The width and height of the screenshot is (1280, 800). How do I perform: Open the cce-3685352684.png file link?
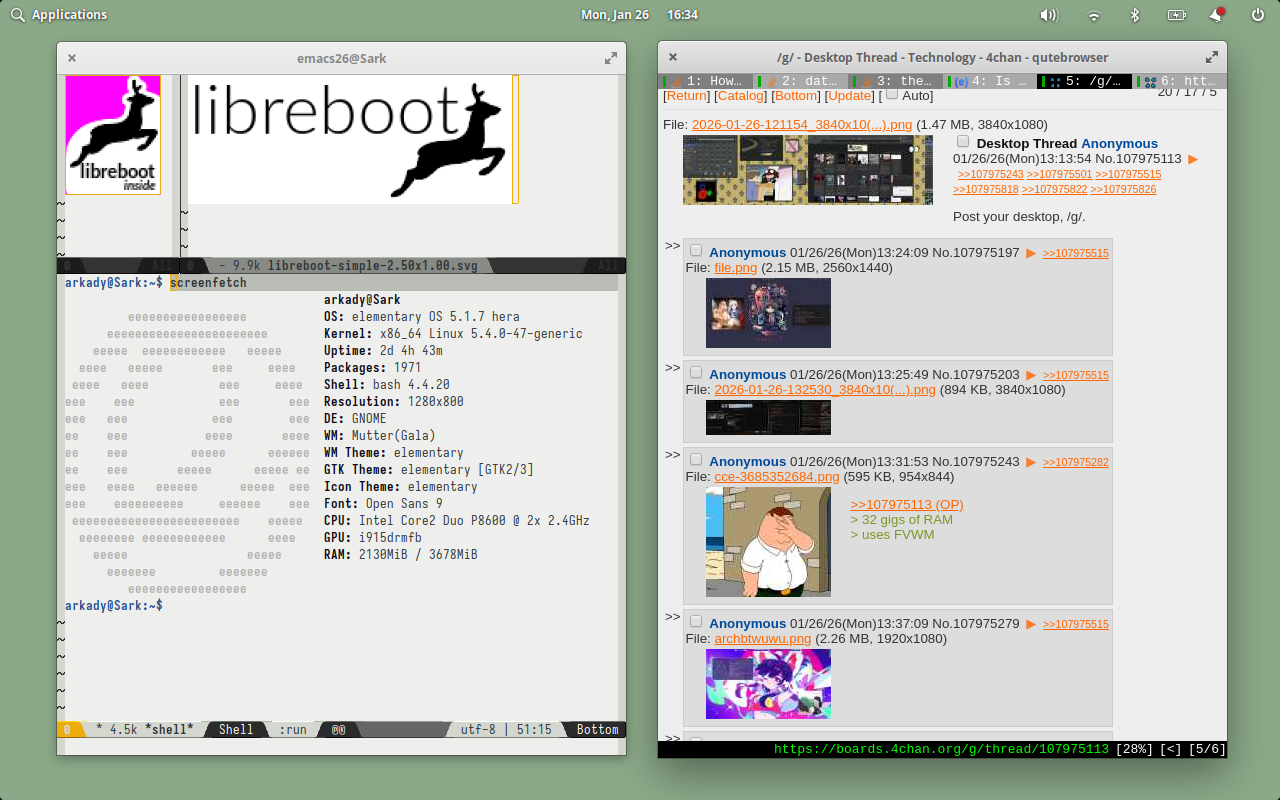pyautogui.click(x=777, y=477)
